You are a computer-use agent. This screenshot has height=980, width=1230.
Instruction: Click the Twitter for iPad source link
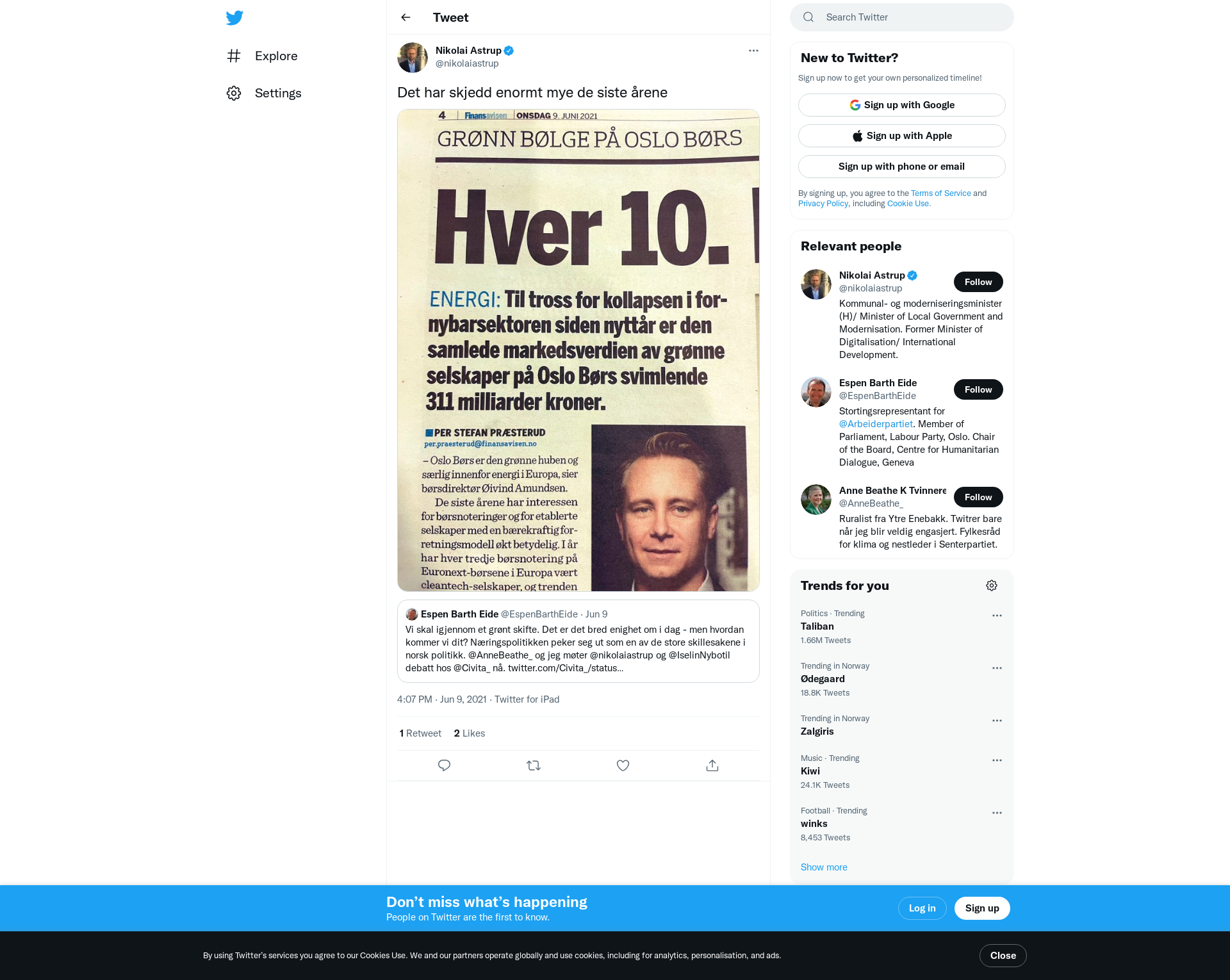pyautogui.click(x=527, y=699)
